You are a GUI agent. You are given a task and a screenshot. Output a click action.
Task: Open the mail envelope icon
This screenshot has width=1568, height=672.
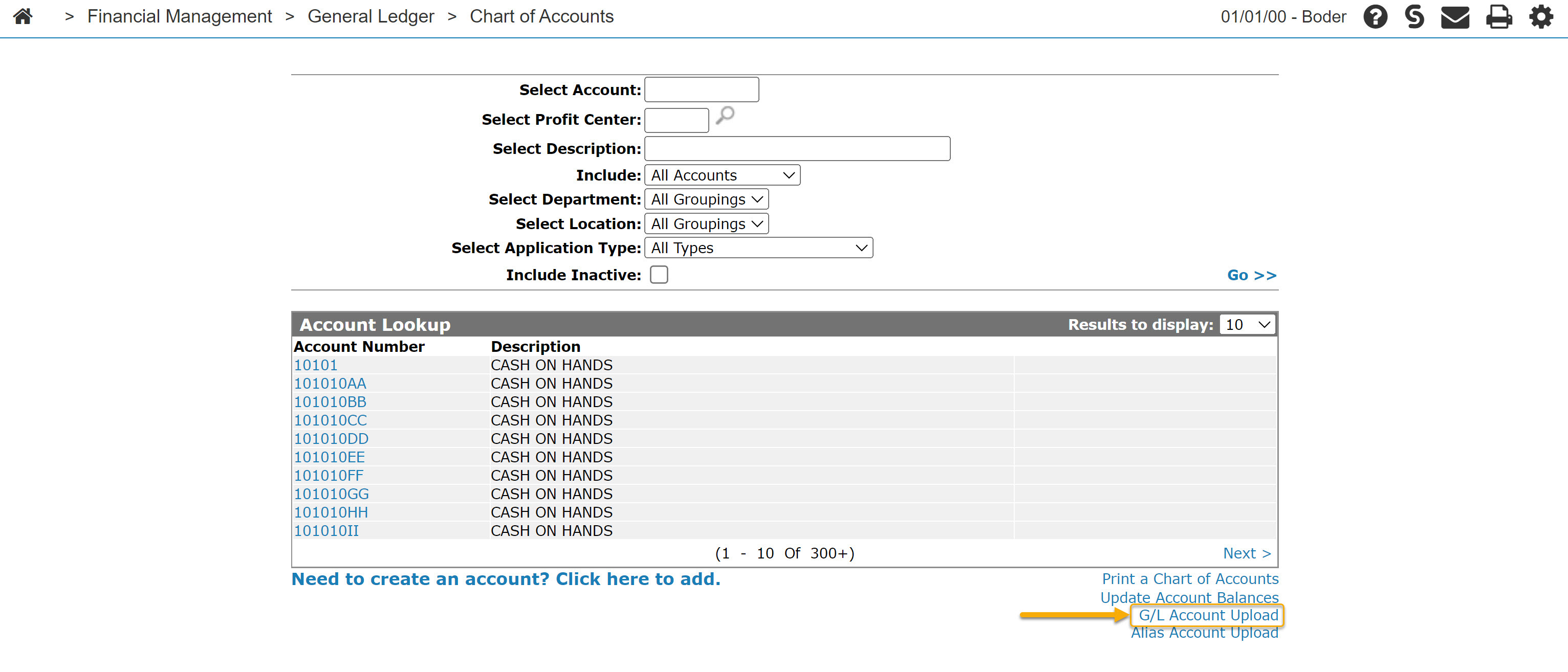tap(1455, 17)
